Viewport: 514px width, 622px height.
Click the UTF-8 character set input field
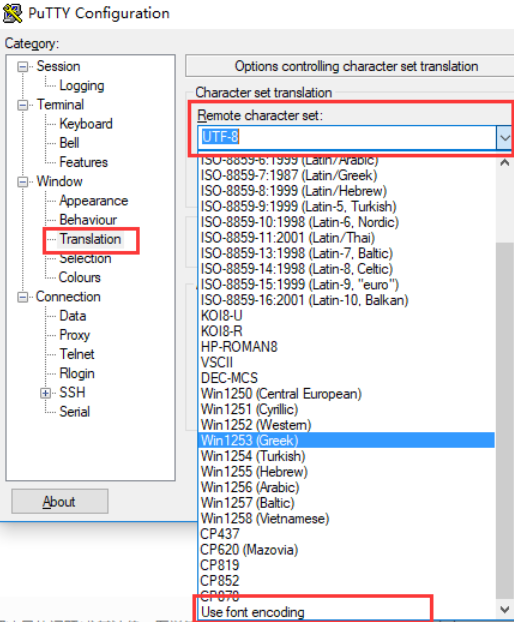[x=346, y=138]
